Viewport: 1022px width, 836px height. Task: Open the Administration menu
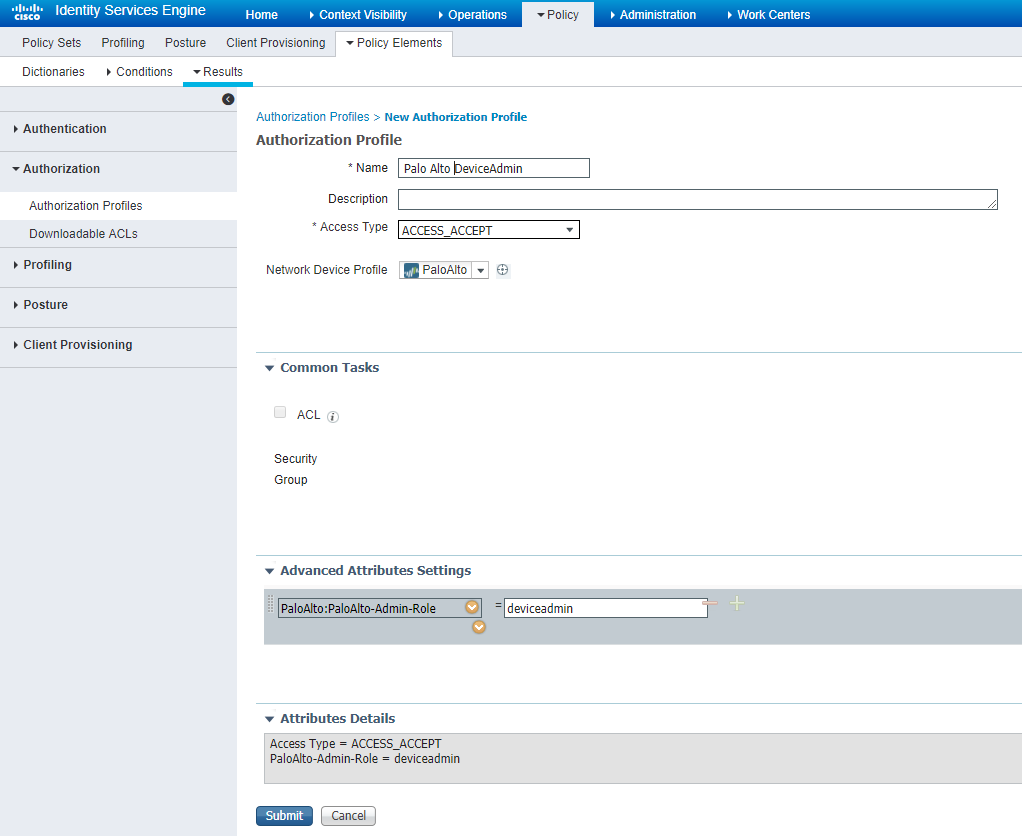(653, 14)
